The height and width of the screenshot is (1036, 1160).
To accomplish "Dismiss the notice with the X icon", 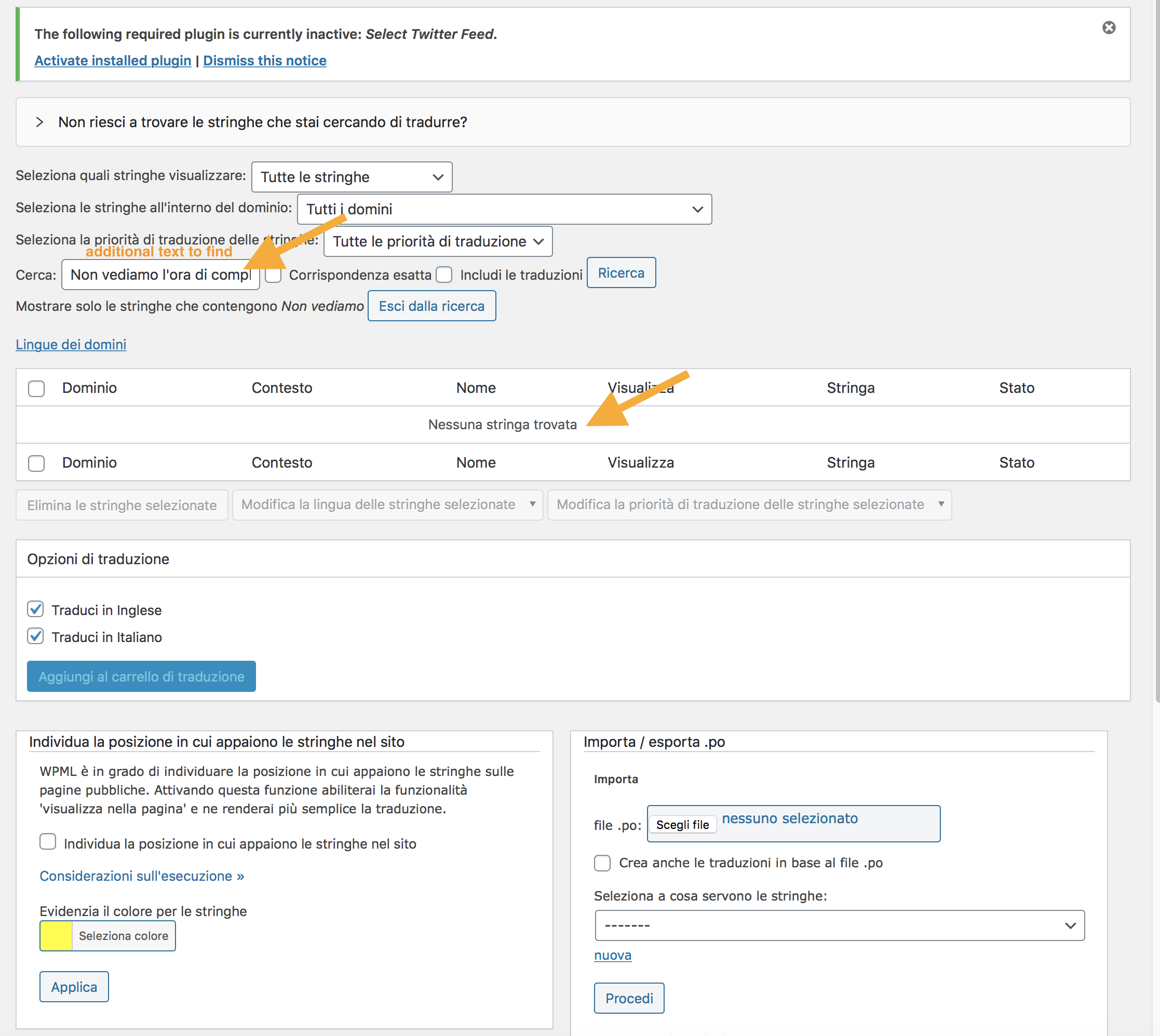I will tap(1108, 28).
